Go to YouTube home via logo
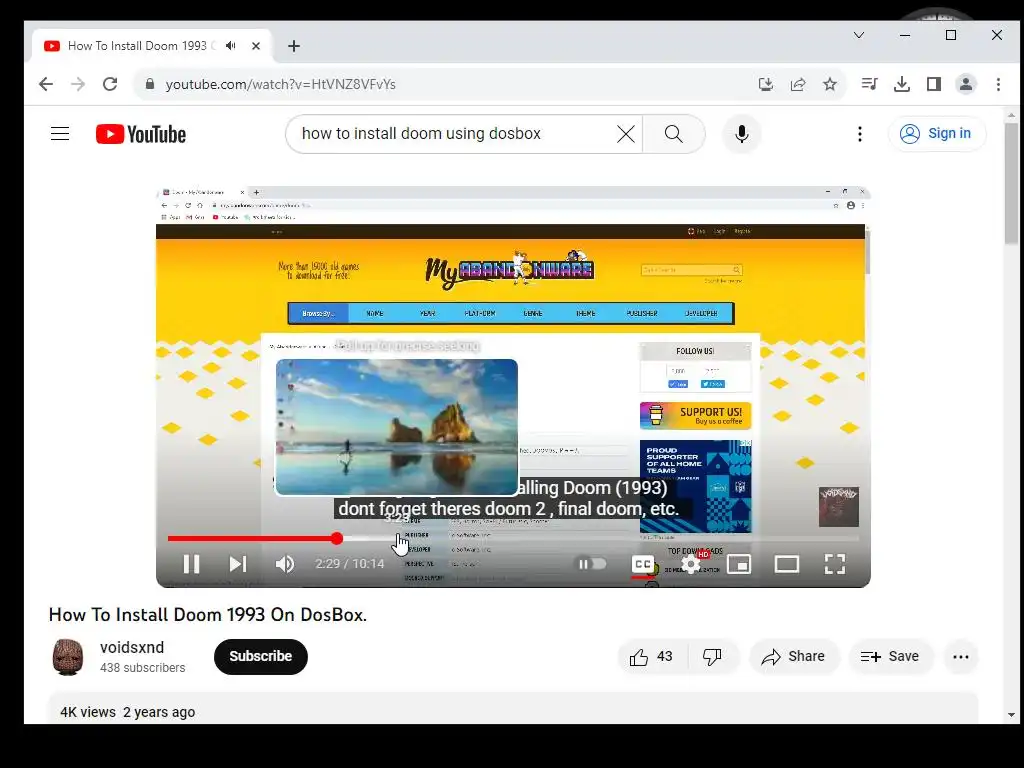Viewport: 1024px width, 768px height. [141, 134]
